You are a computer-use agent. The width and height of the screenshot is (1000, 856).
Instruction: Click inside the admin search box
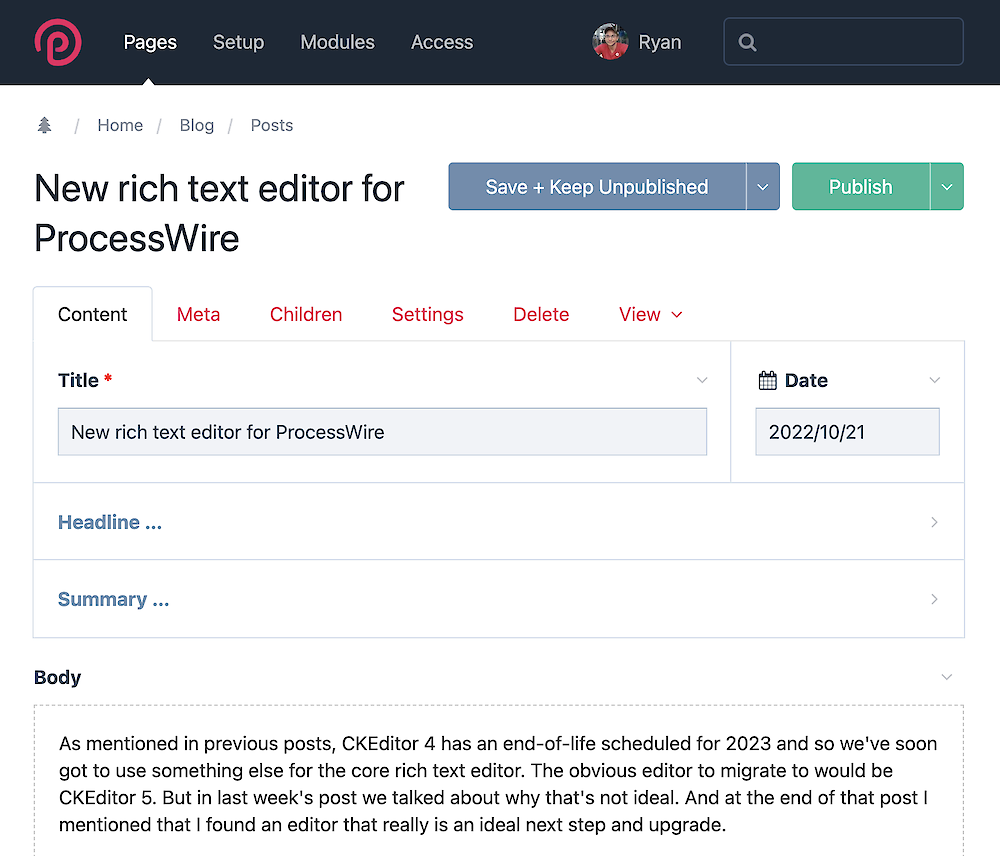click(843, 41)
